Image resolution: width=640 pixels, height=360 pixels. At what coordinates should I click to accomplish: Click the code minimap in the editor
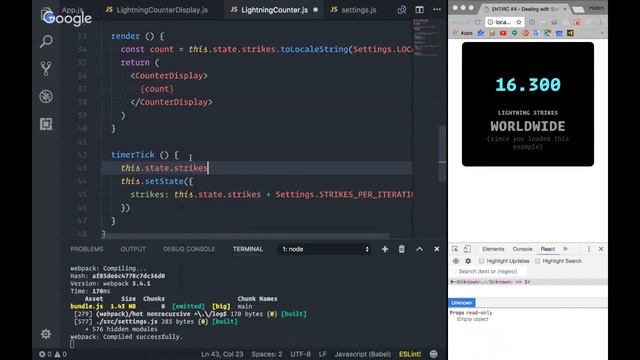tap(427, 37)
